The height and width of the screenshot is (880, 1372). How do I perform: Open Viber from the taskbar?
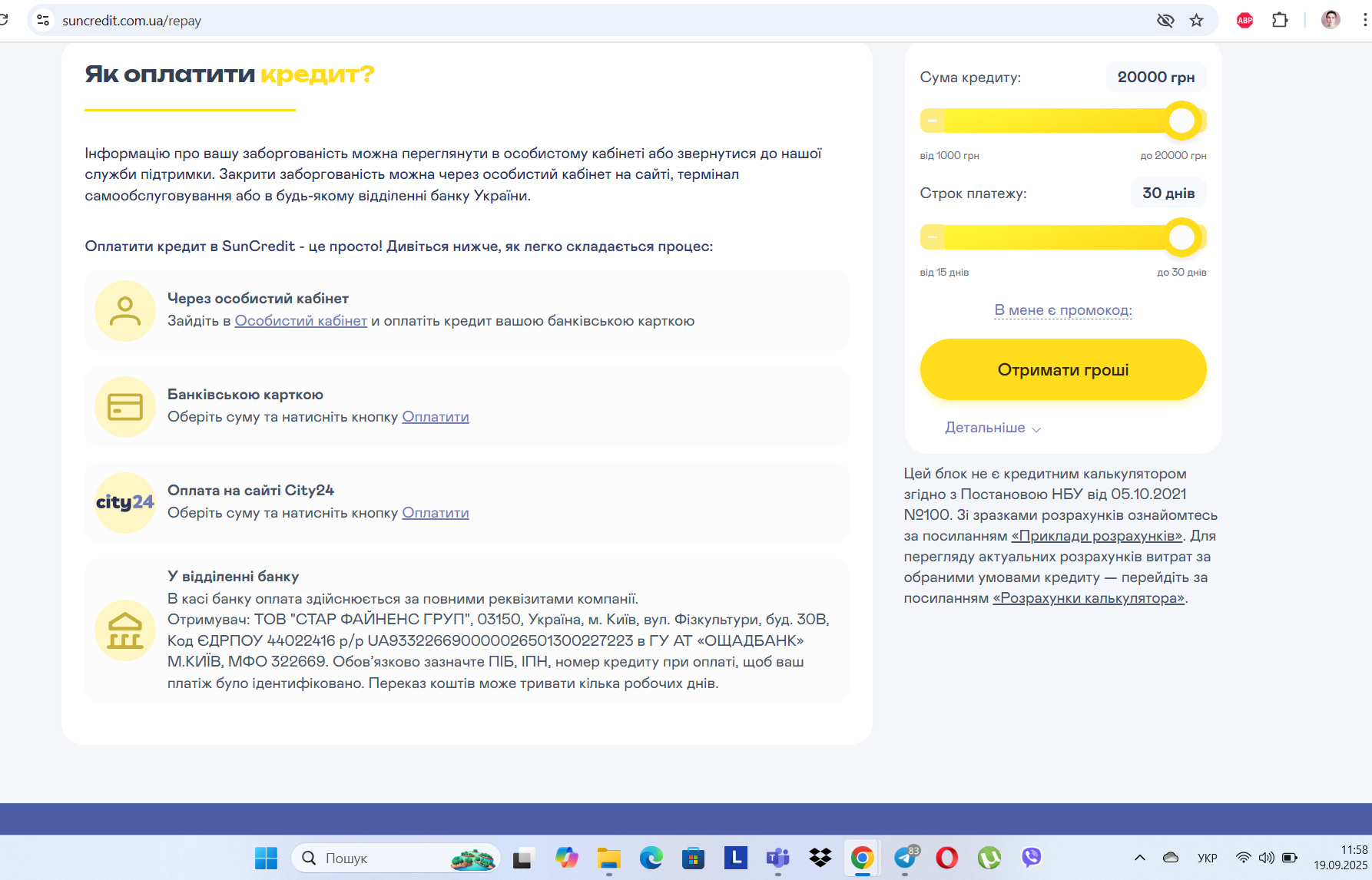[x=1032, y=858]
